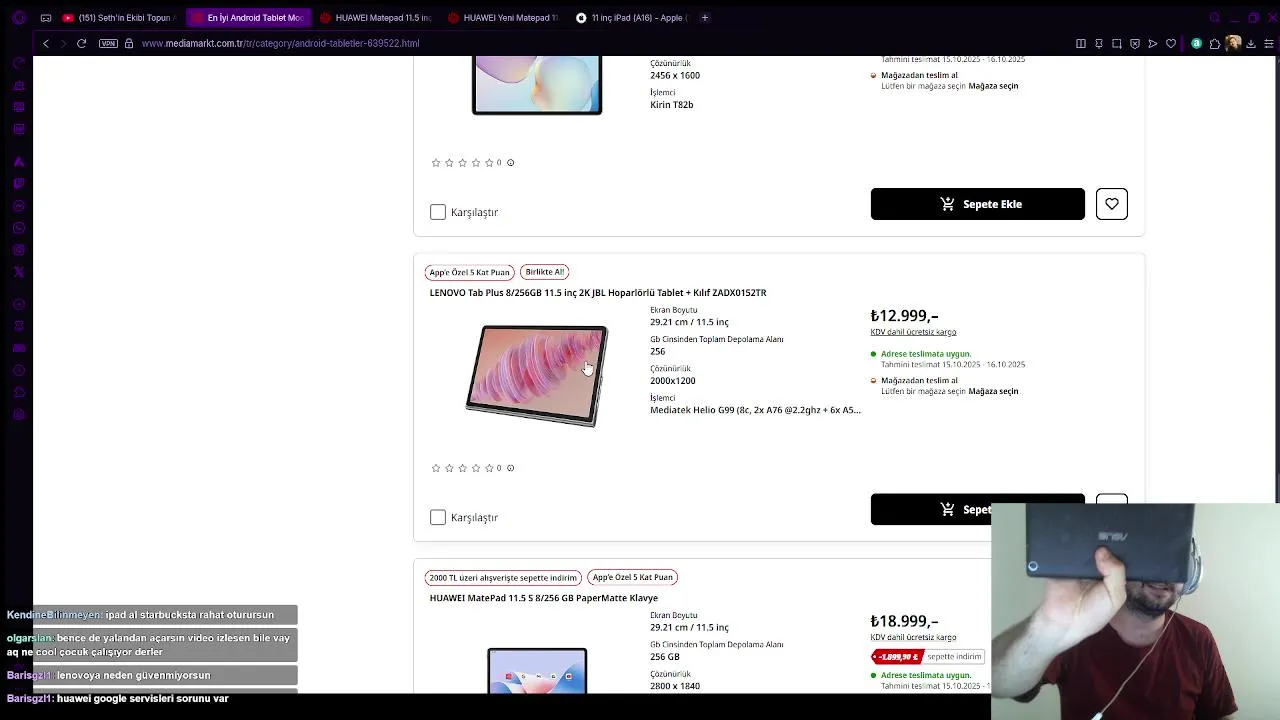Click Mağaza seçin link for LENOVO Tab Plus
This screenshot has height=720, width=1280.
pyautogui.click(x=993, y=391)
